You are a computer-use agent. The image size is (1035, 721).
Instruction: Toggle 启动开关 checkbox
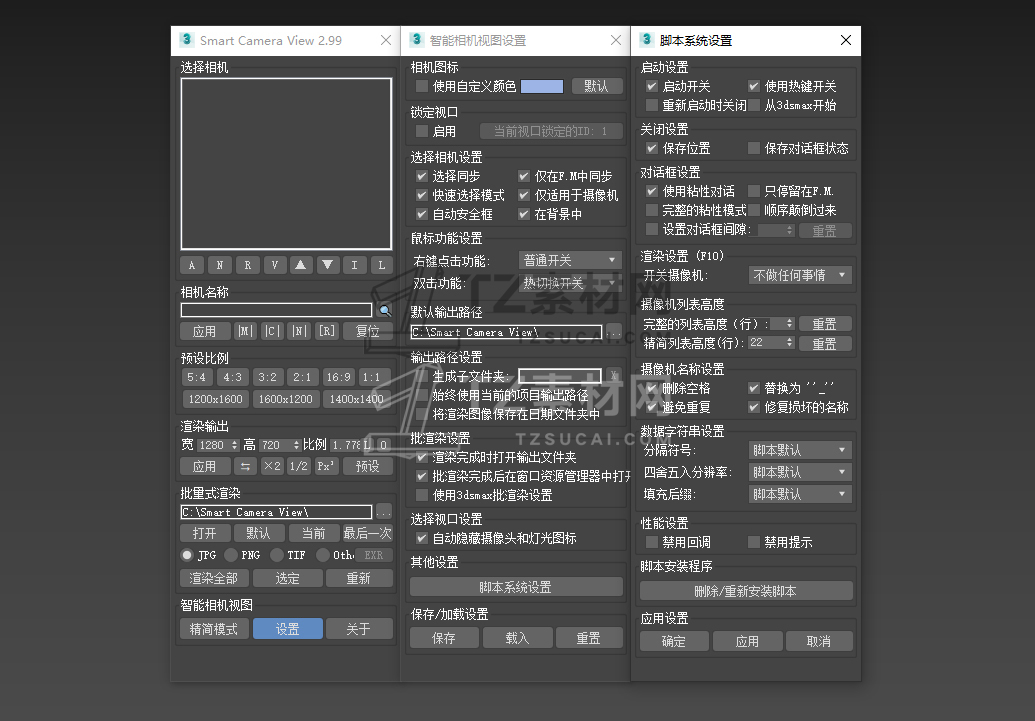pyautogui.click(x=651, y=86)
